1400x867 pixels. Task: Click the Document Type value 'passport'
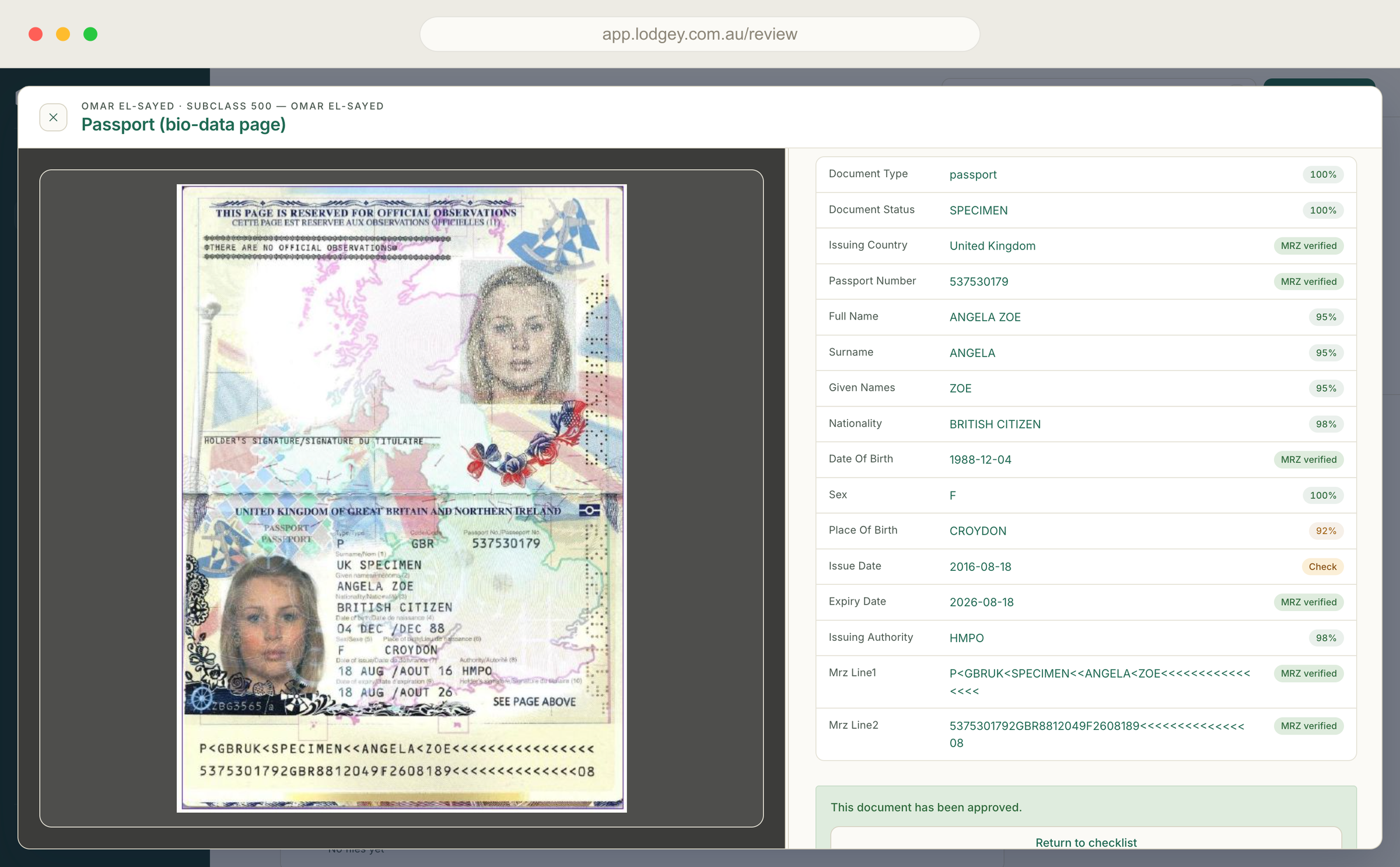(973, 174)
